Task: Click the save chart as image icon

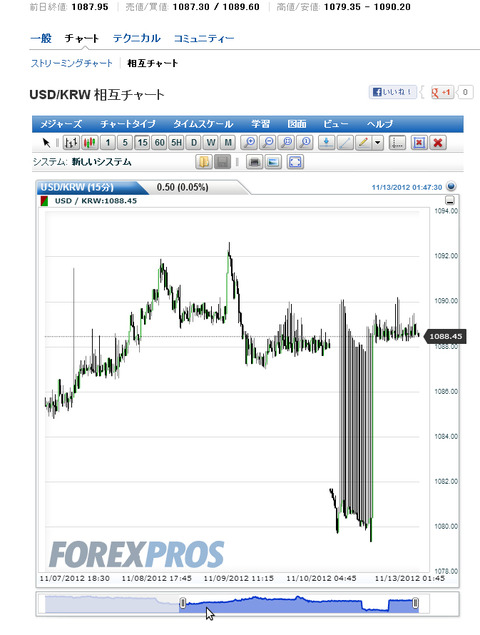Action: 273,162
